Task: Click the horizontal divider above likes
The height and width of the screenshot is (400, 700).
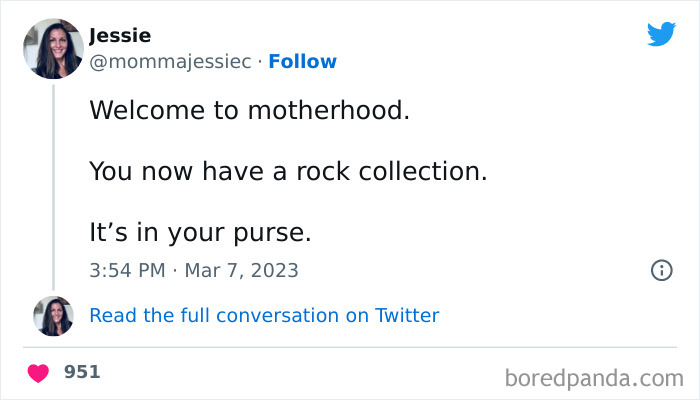Action: pos(350,347)
